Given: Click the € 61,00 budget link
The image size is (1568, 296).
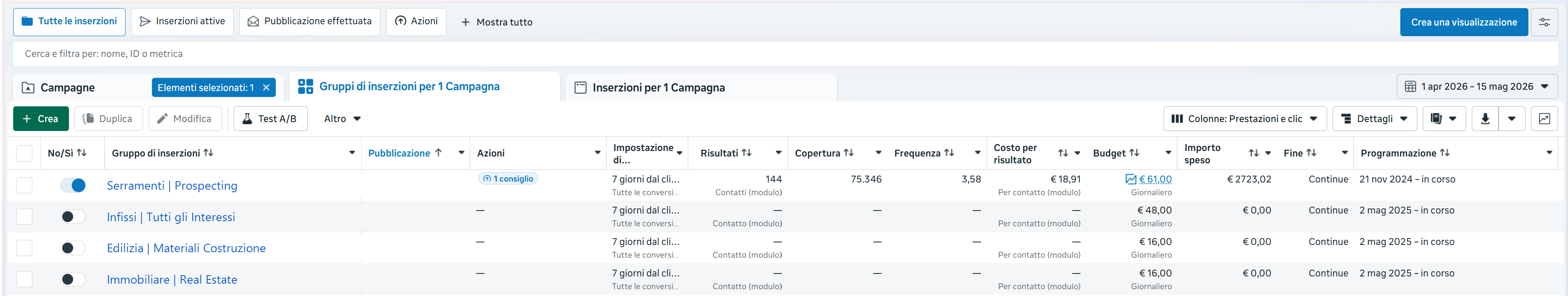Looking at the screenshot, I should click(1155, 179).
